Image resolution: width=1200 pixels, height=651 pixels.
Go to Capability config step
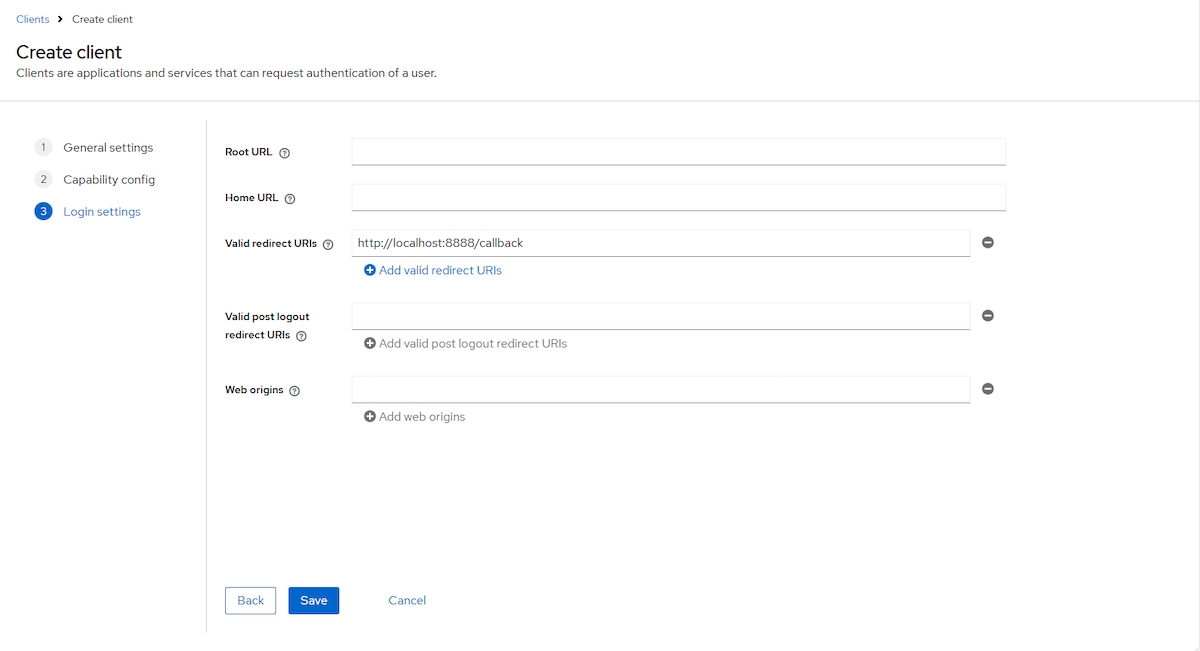click(x=109, y=180)
